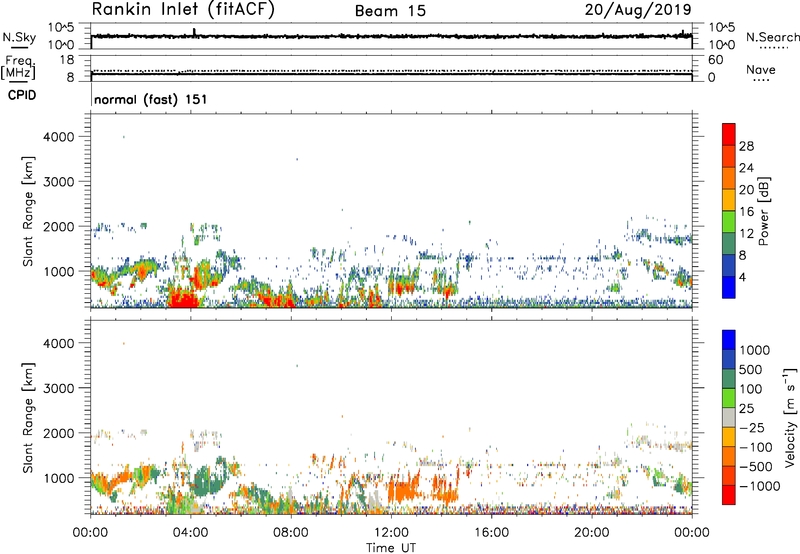Click the '4' power colorbar value
800x554 pixels.
(x=743, y=278)
